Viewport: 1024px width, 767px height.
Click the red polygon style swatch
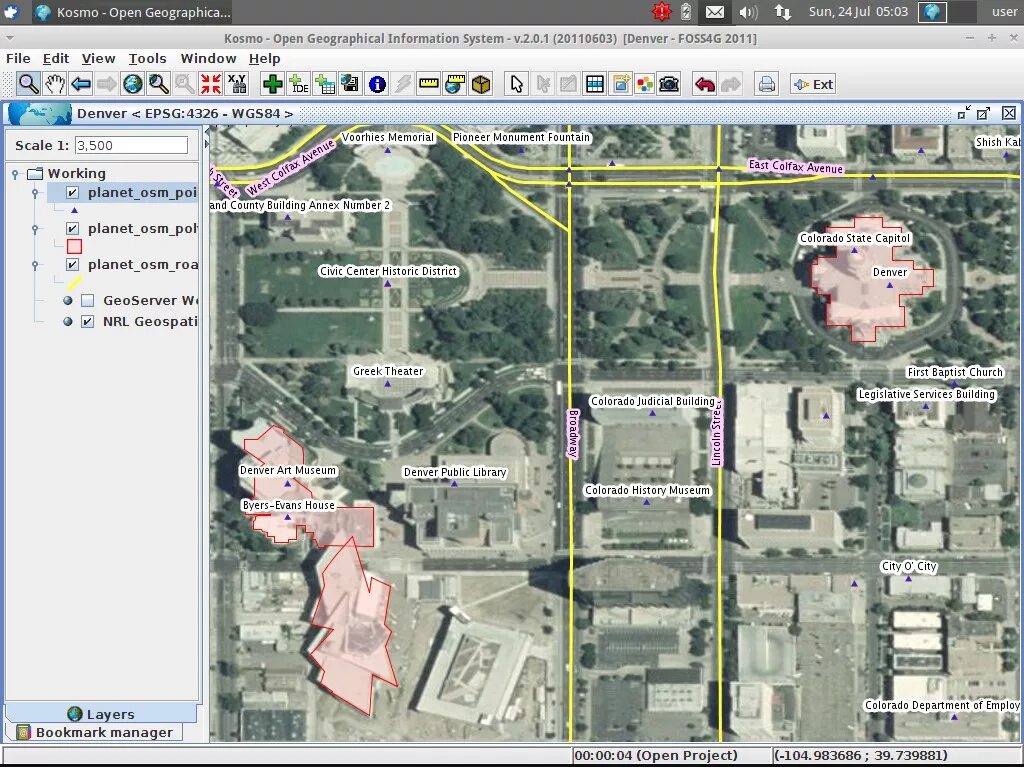click(74, 246)
